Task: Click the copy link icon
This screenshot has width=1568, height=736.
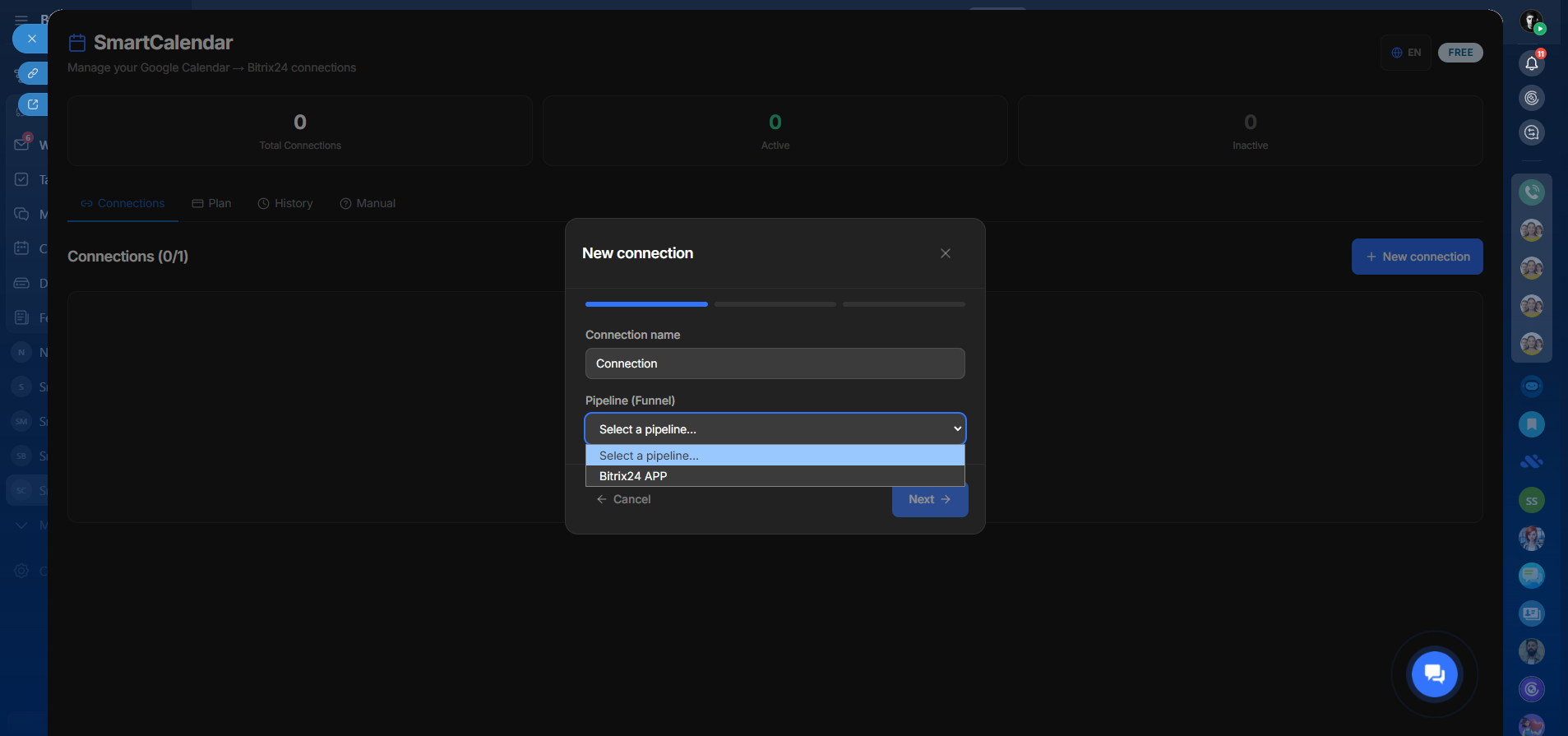Action: click(x=33, y=73)
